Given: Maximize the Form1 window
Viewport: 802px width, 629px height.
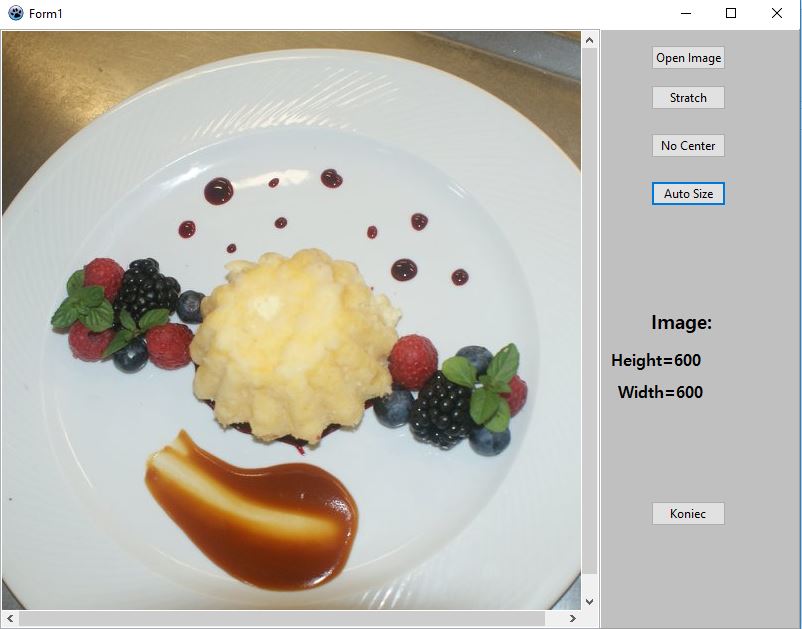Looking at the screenshot, I should point(731,13).
